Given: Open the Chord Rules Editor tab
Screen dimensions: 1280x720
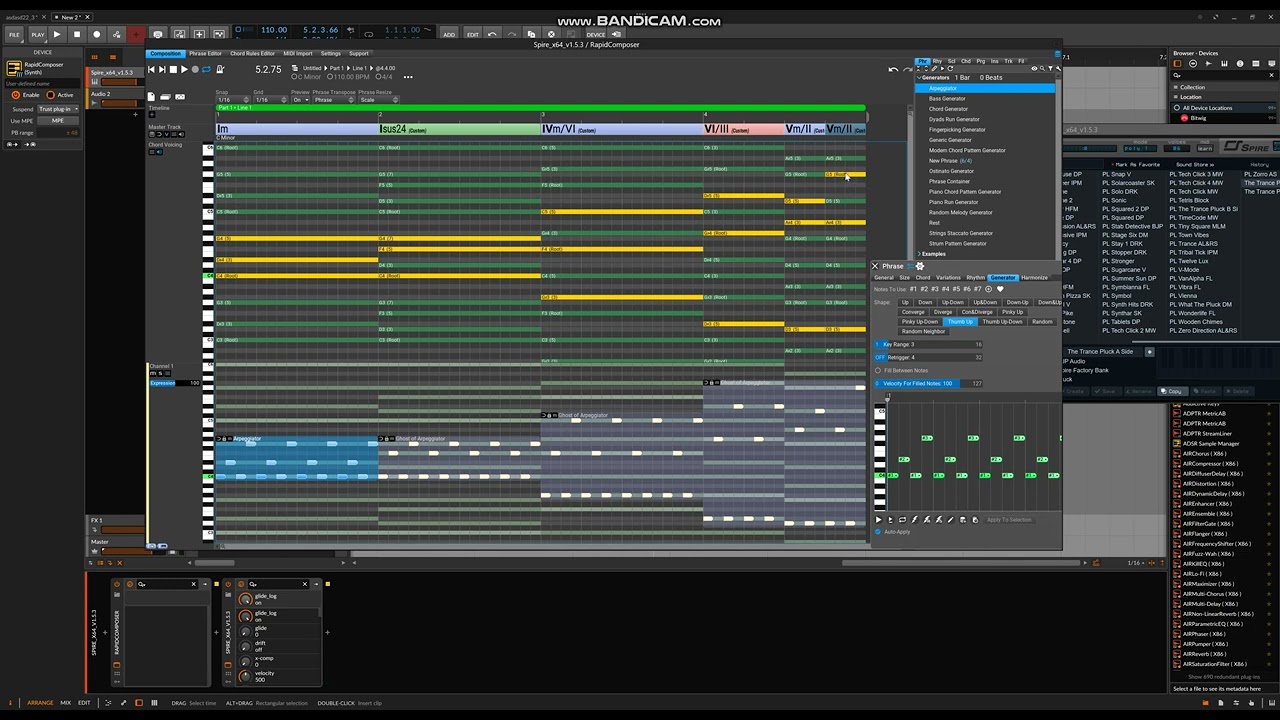Looking at the screenshot, I should (x=252, y=54).
